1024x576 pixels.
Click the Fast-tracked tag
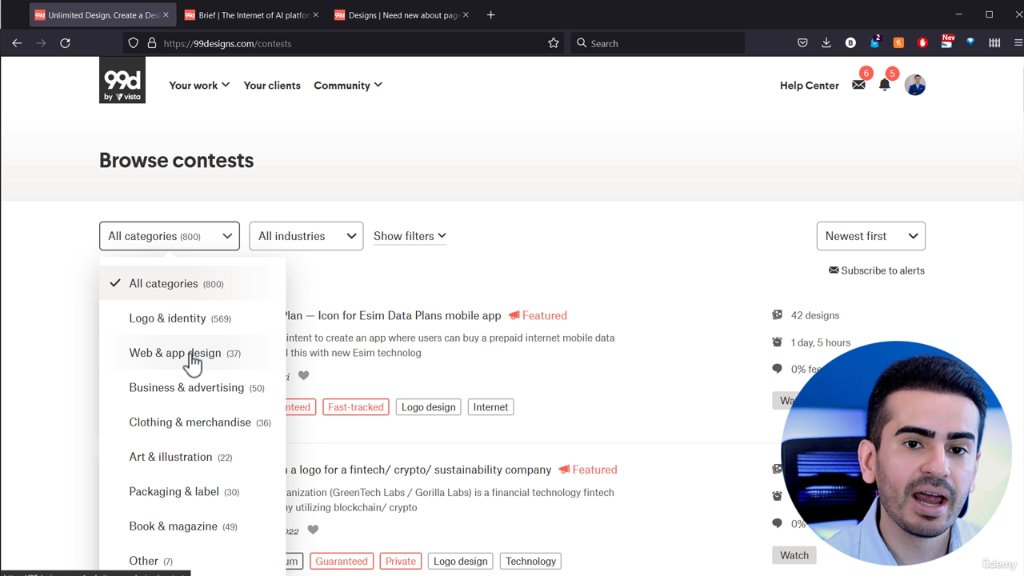tap(356, 407)
